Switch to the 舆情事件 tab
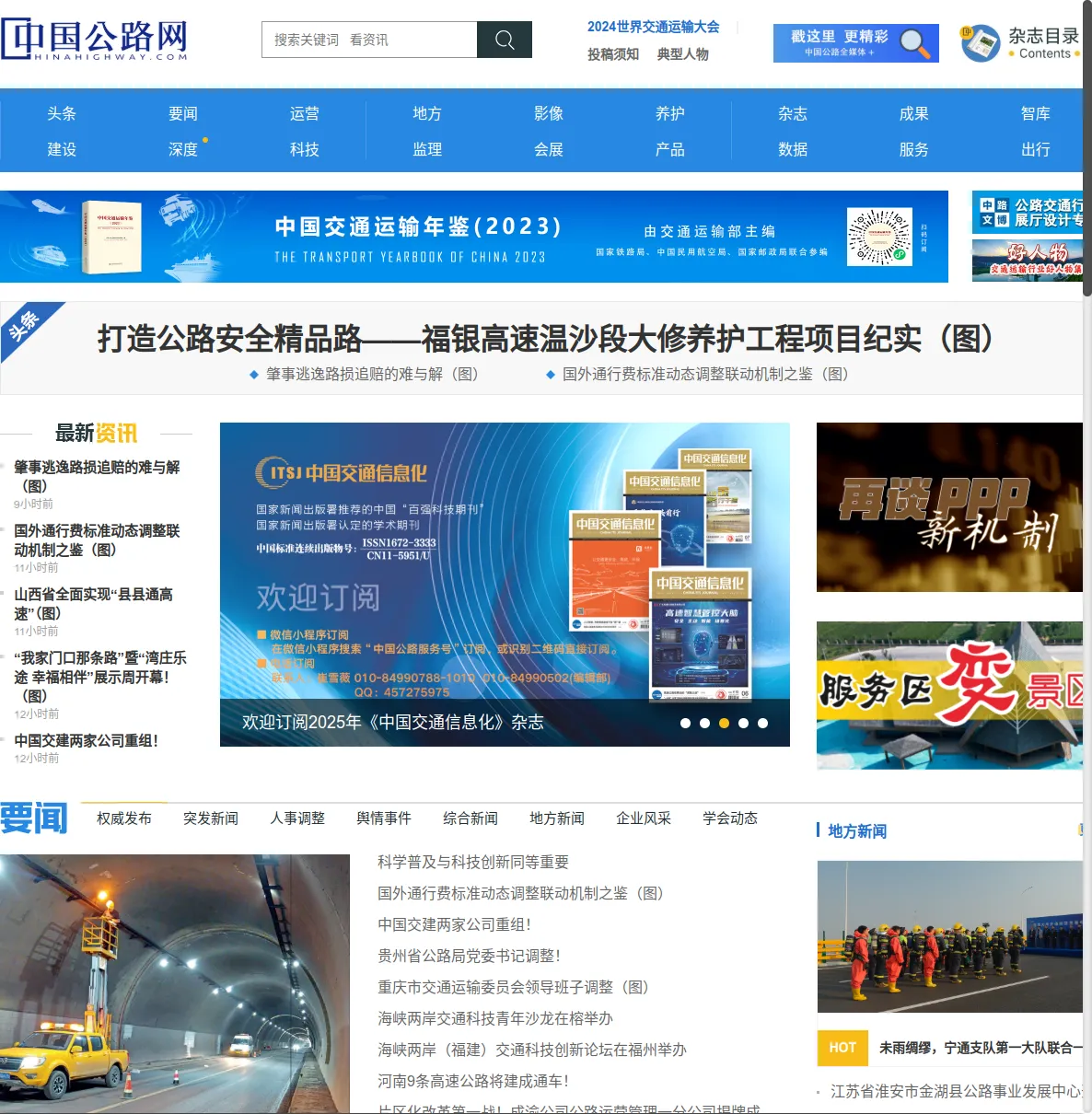 click(x=384, y=818)
